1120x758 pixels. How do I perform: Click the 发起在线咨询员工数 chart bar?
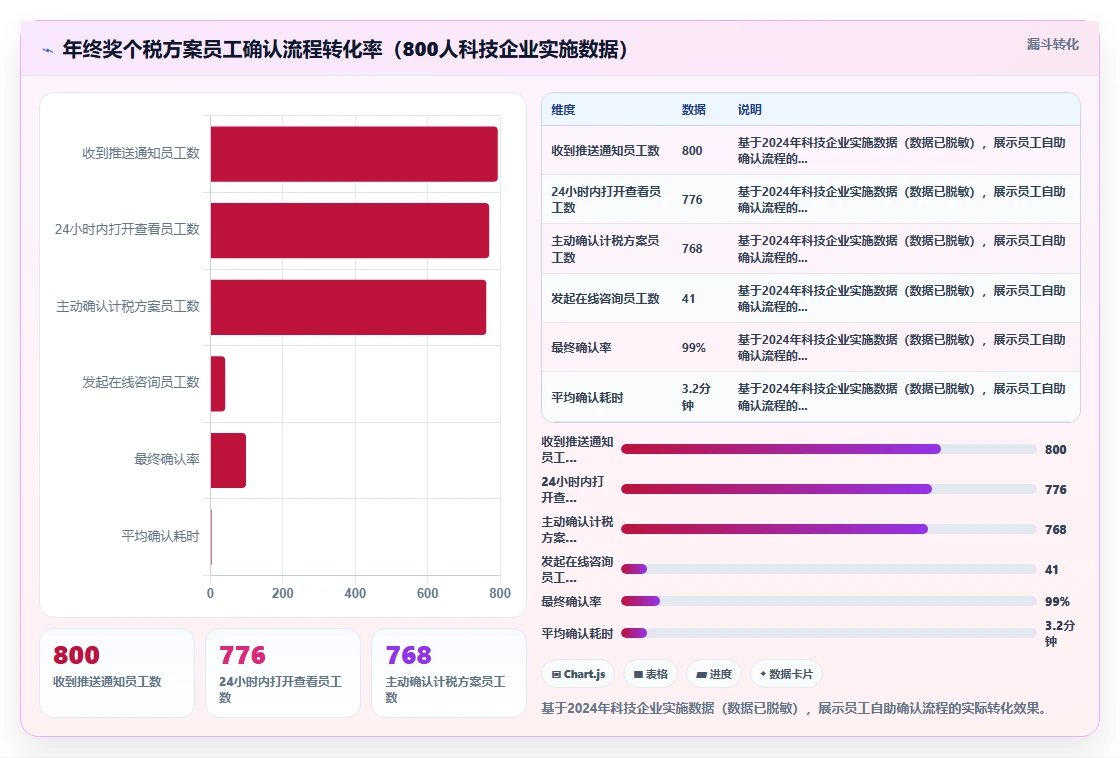(x=218, y=384)
